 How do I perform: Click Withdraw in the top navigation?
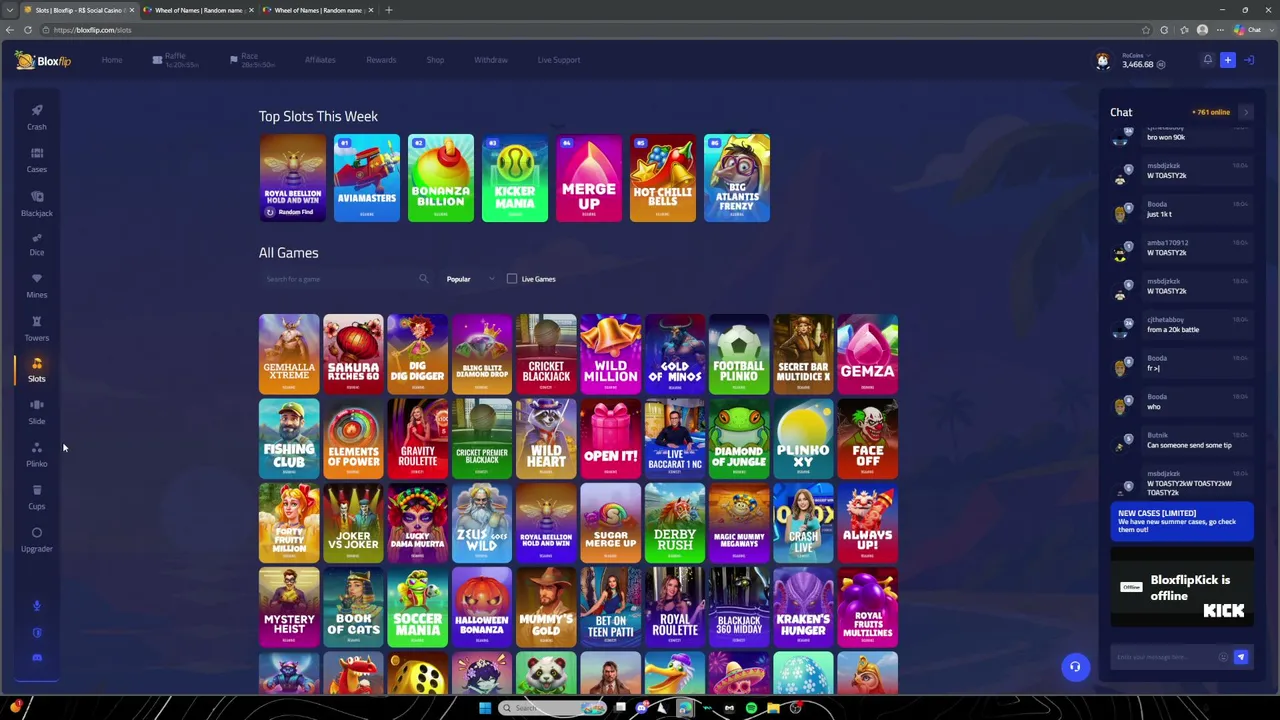[491, 60]
